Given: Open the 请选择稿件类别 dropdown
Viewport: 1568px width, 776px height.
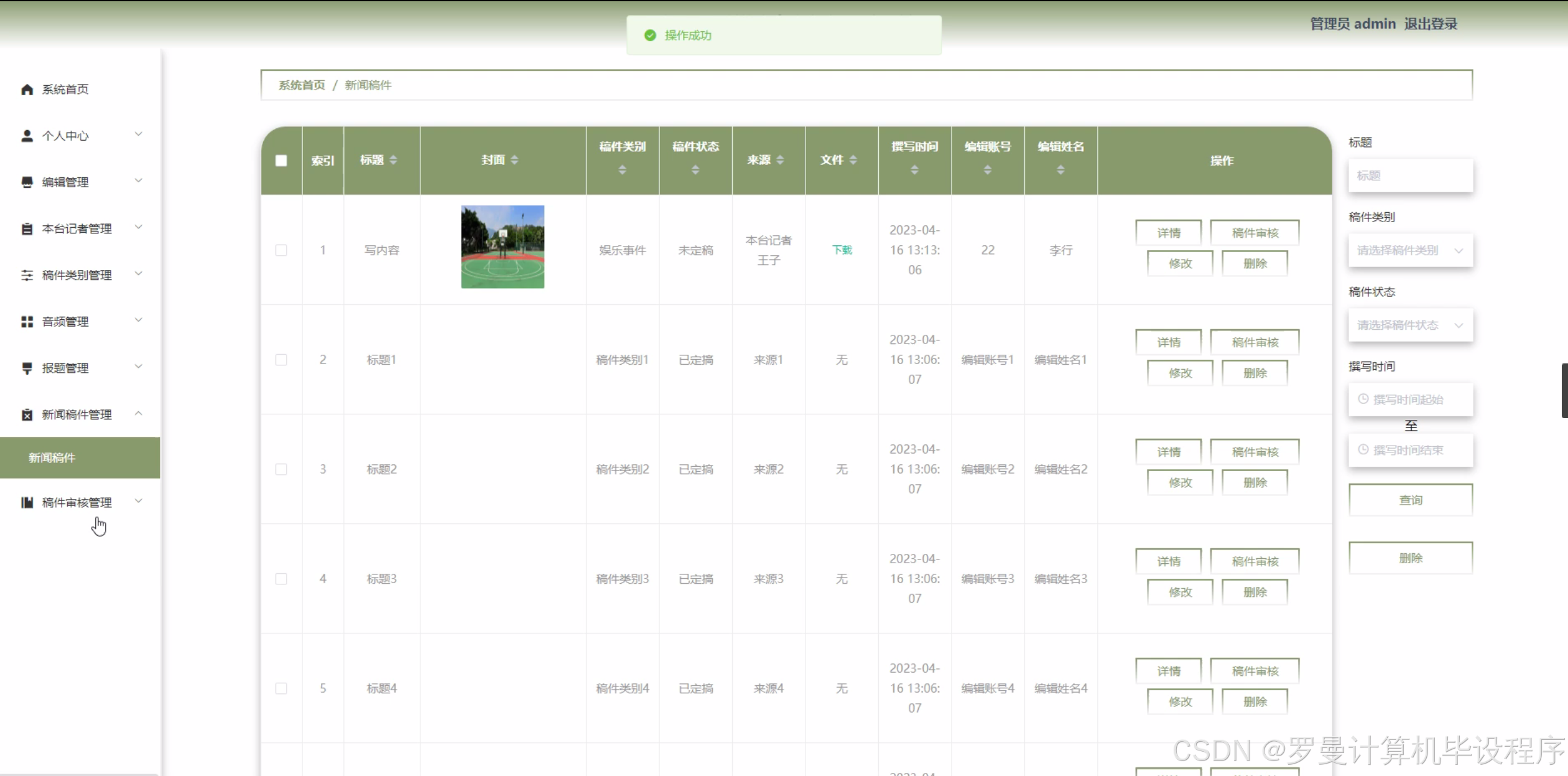Looking at the screenshot, I should point(1410,250).
